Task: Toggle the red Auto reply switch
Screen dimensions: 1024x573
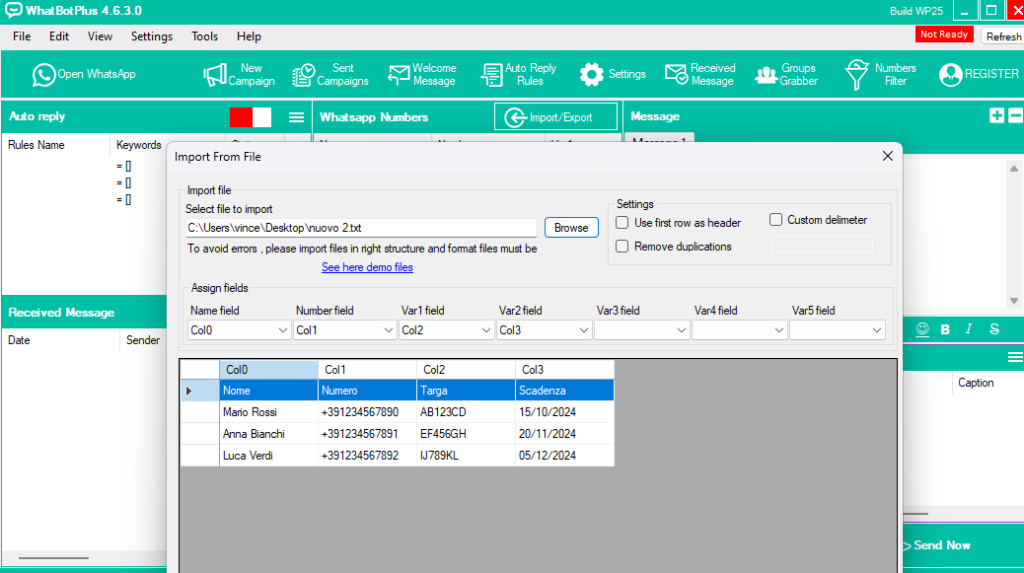Action: 250,117
